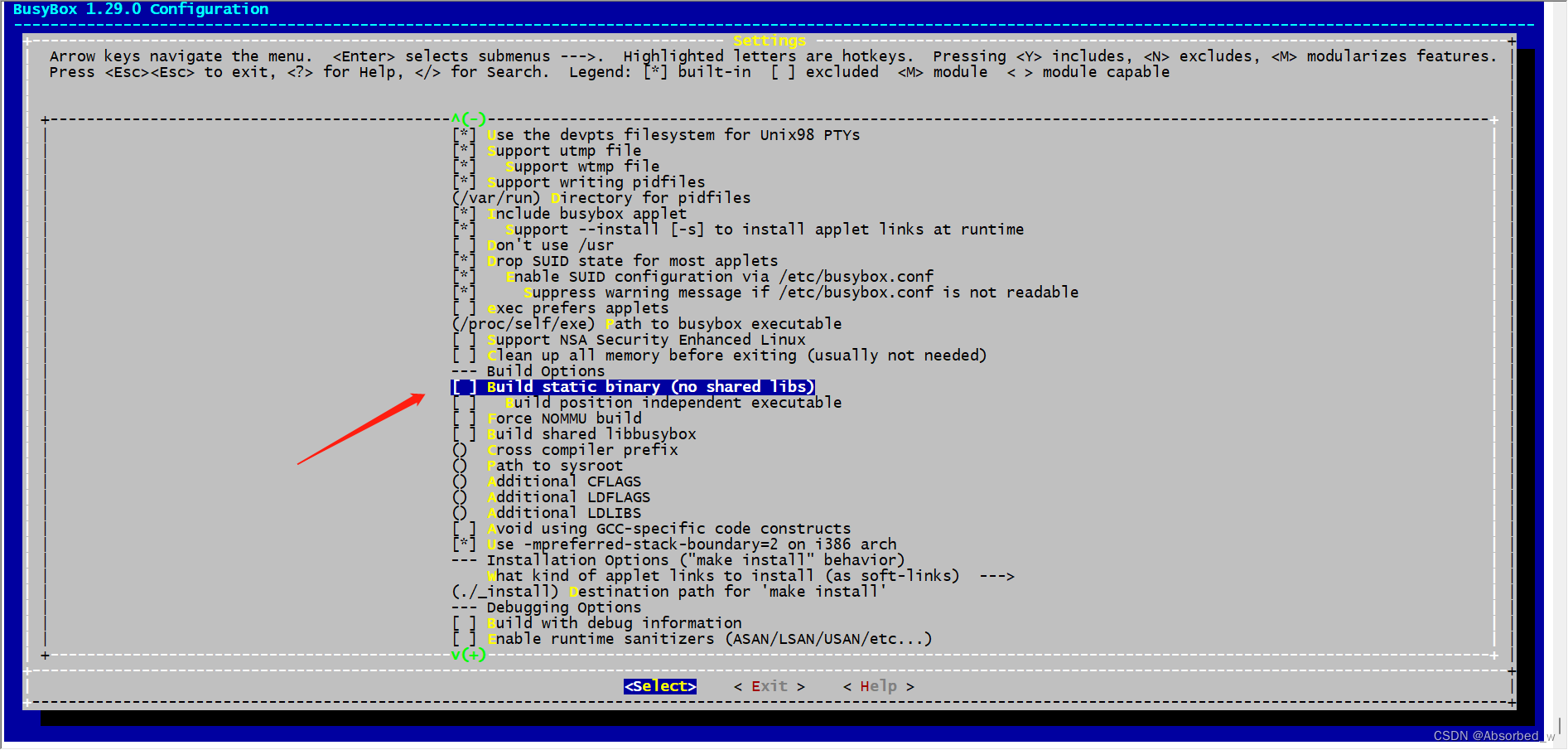
Task: Open 'What kind of applet links' submenu
Action: pyautogui.click(x=750, y=576)
